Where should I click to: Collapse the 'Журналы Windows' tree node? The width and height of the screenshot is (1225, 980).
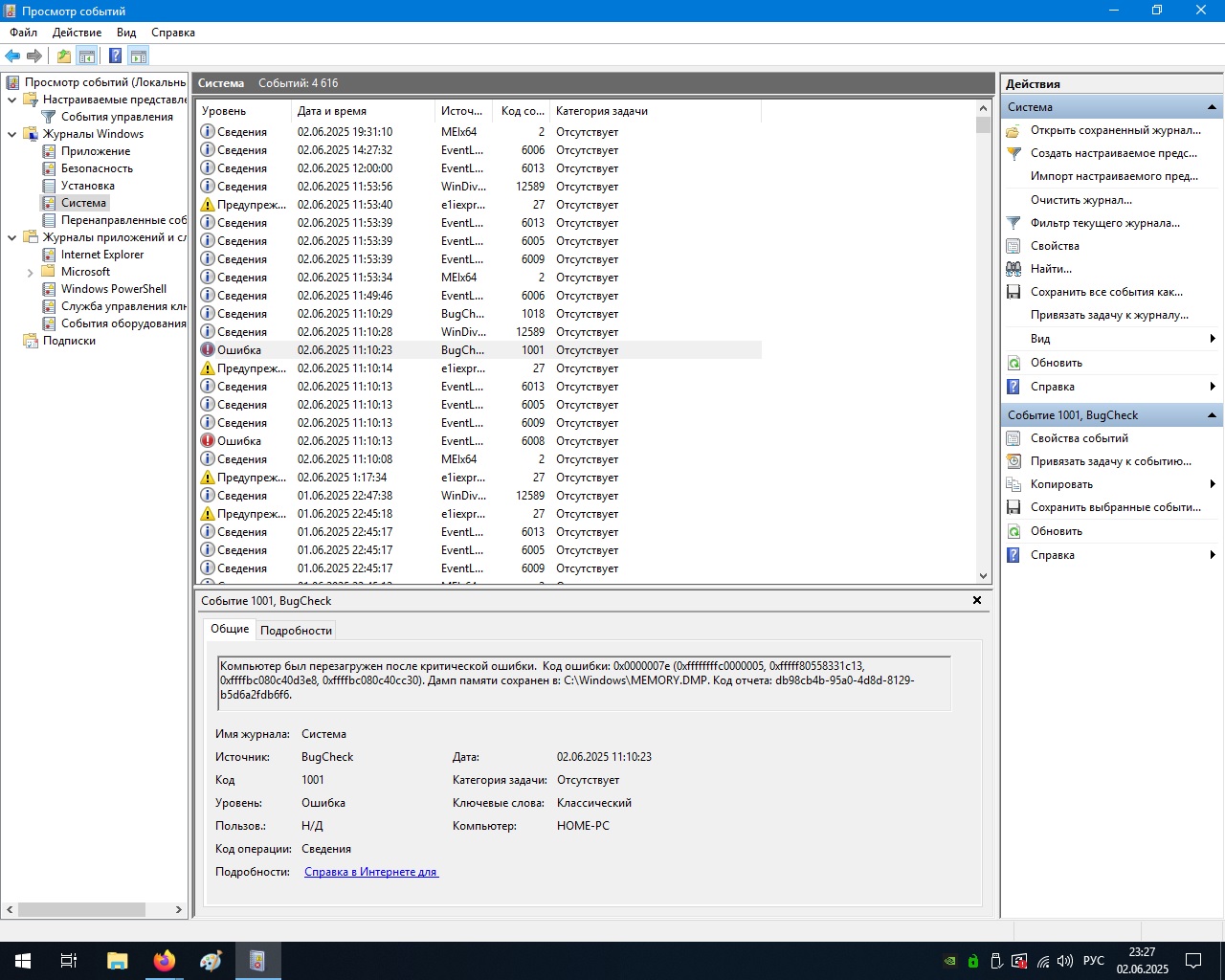tap(12, 134)
